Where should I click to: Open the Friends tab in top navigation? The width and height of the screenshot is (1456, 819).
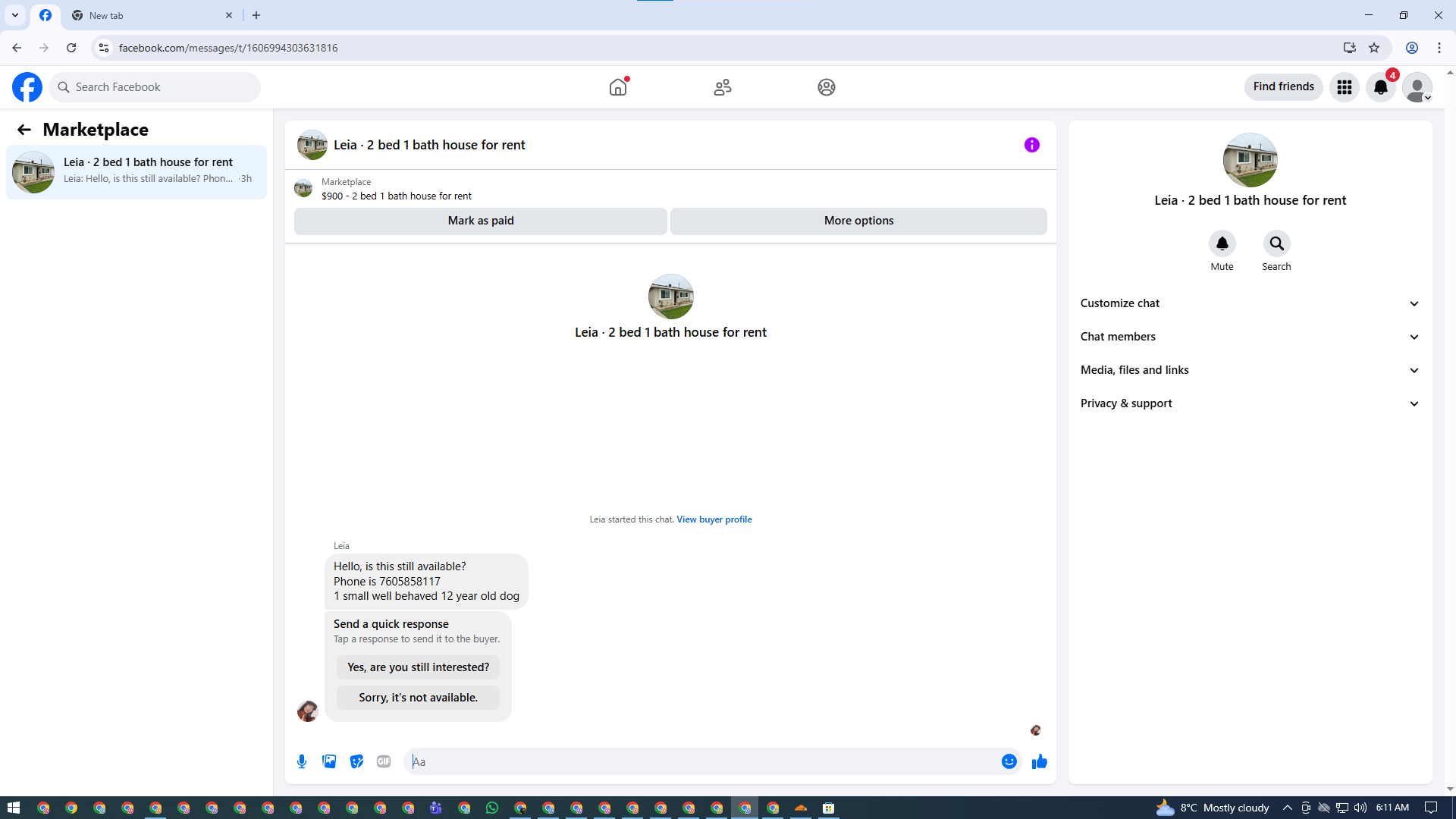(722, 87)
